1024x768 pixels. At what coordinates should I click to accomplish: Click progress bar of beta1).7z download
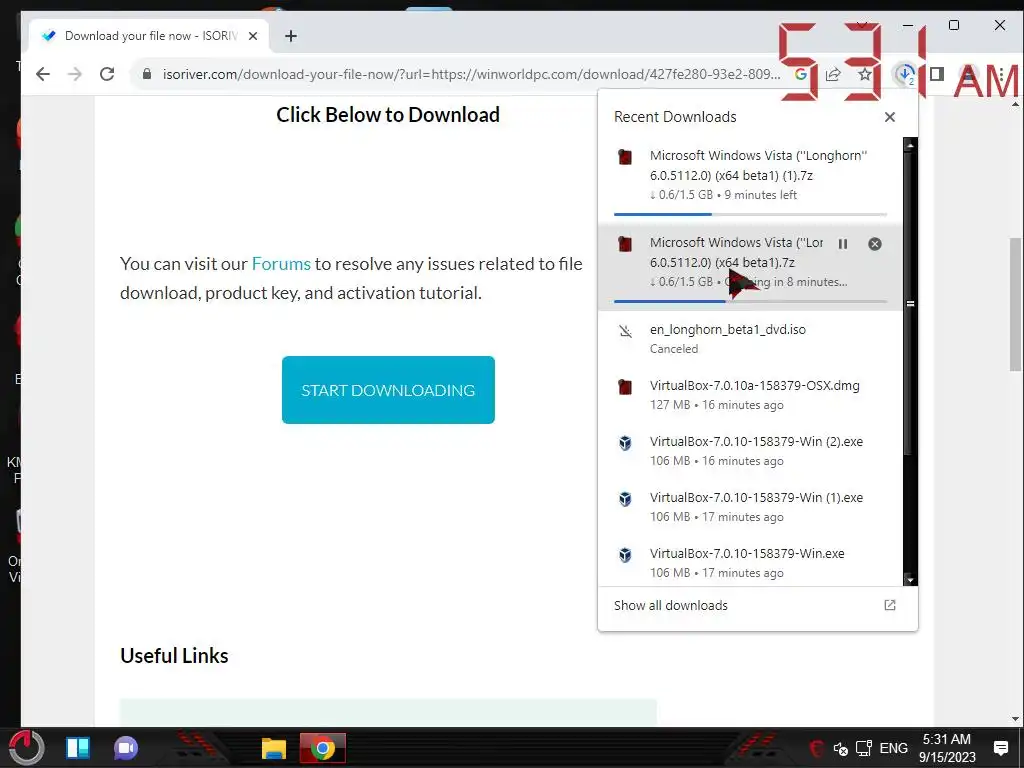(750, 301)
